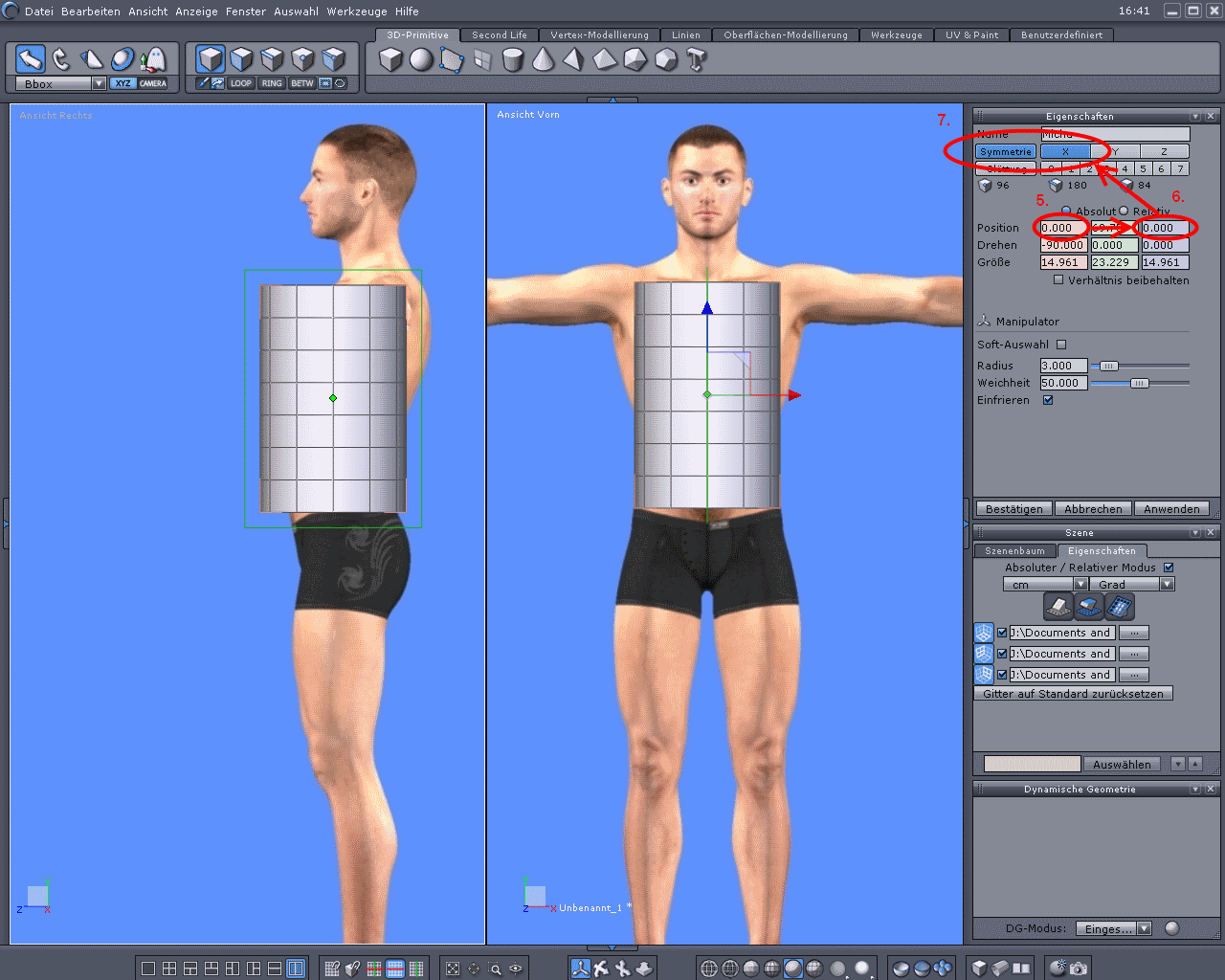Create a sphere primitive
The image size is (1225, 980).
[x=421, y=60]
